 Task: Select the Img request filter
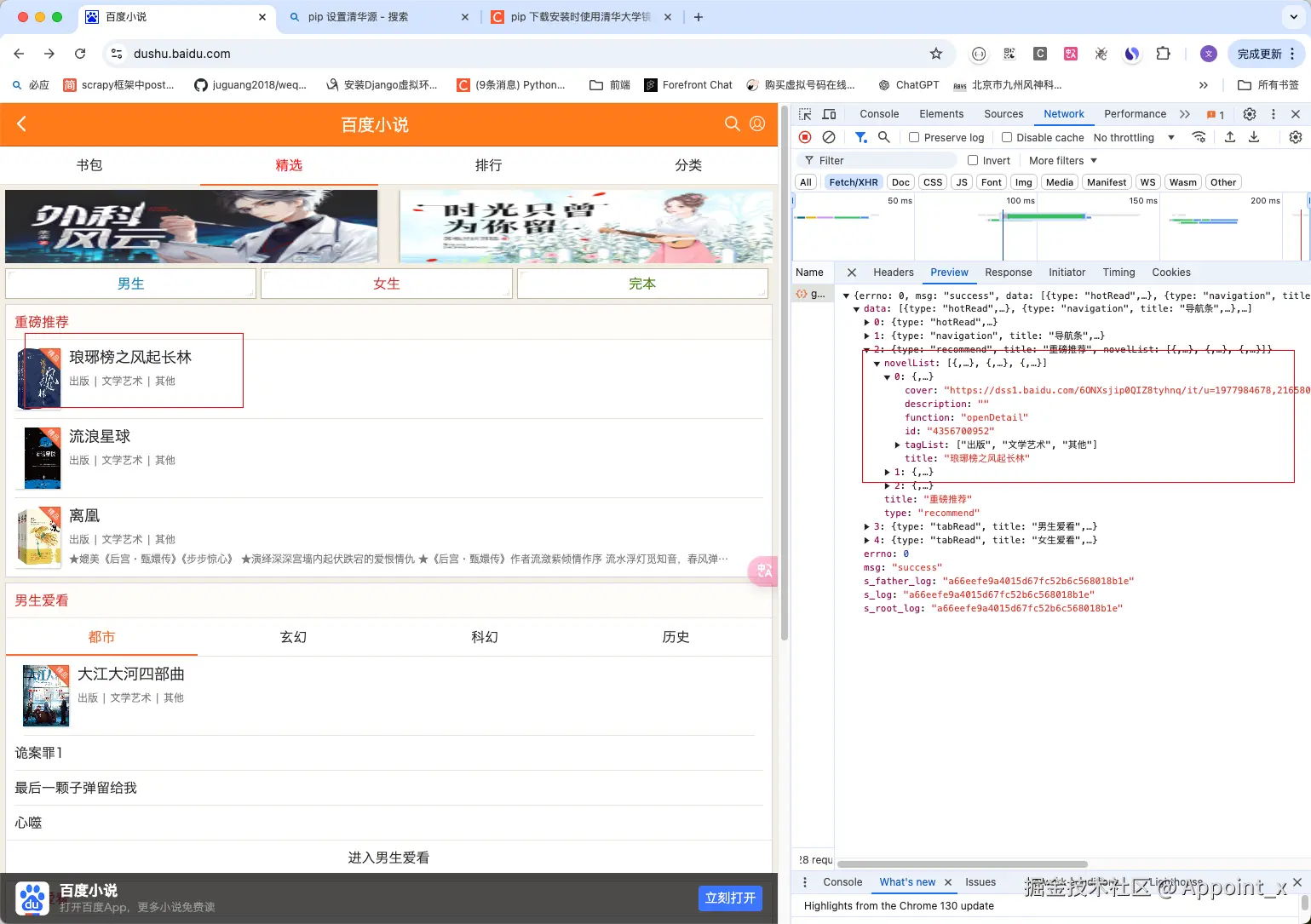tap(1023, 182)
